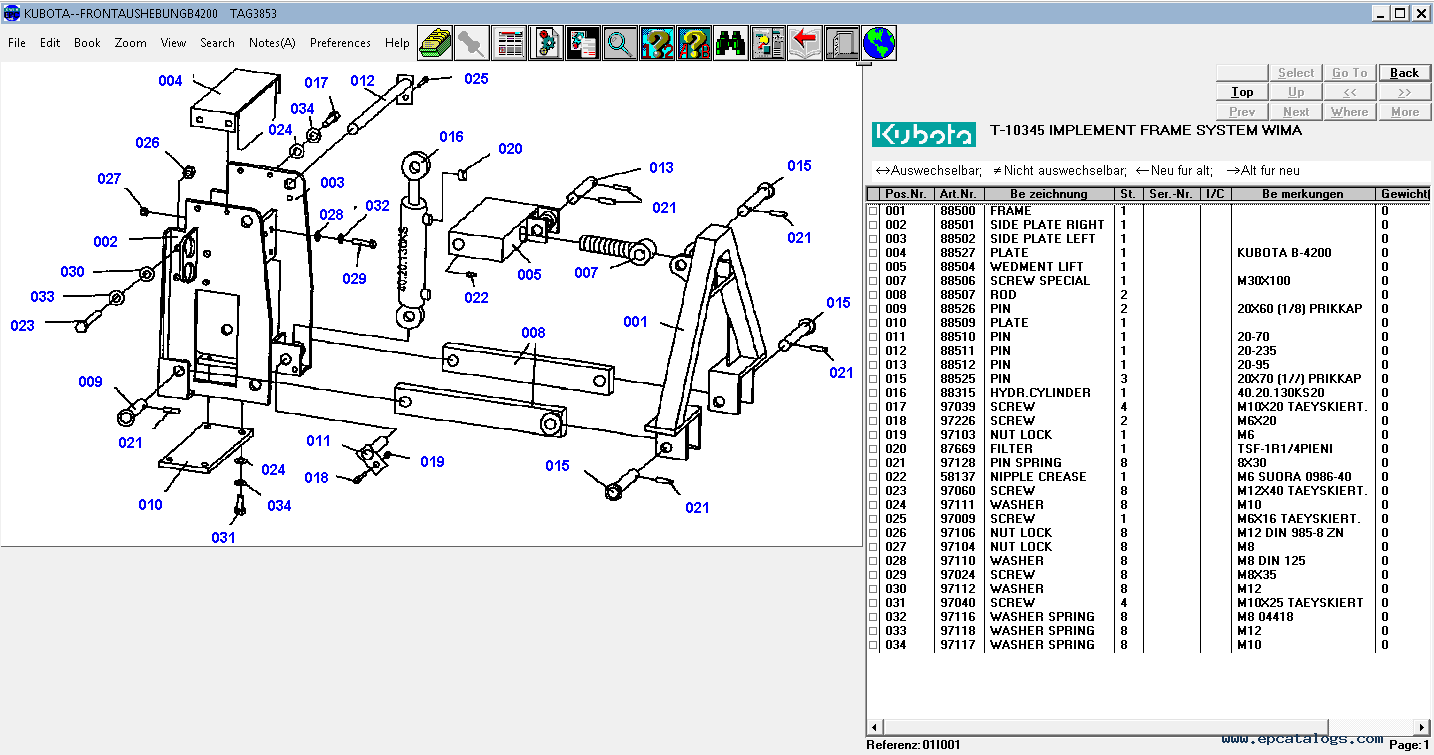Click the picture-and-text view icon
This screenshot has width=1434, height=755.
(582, 43)
